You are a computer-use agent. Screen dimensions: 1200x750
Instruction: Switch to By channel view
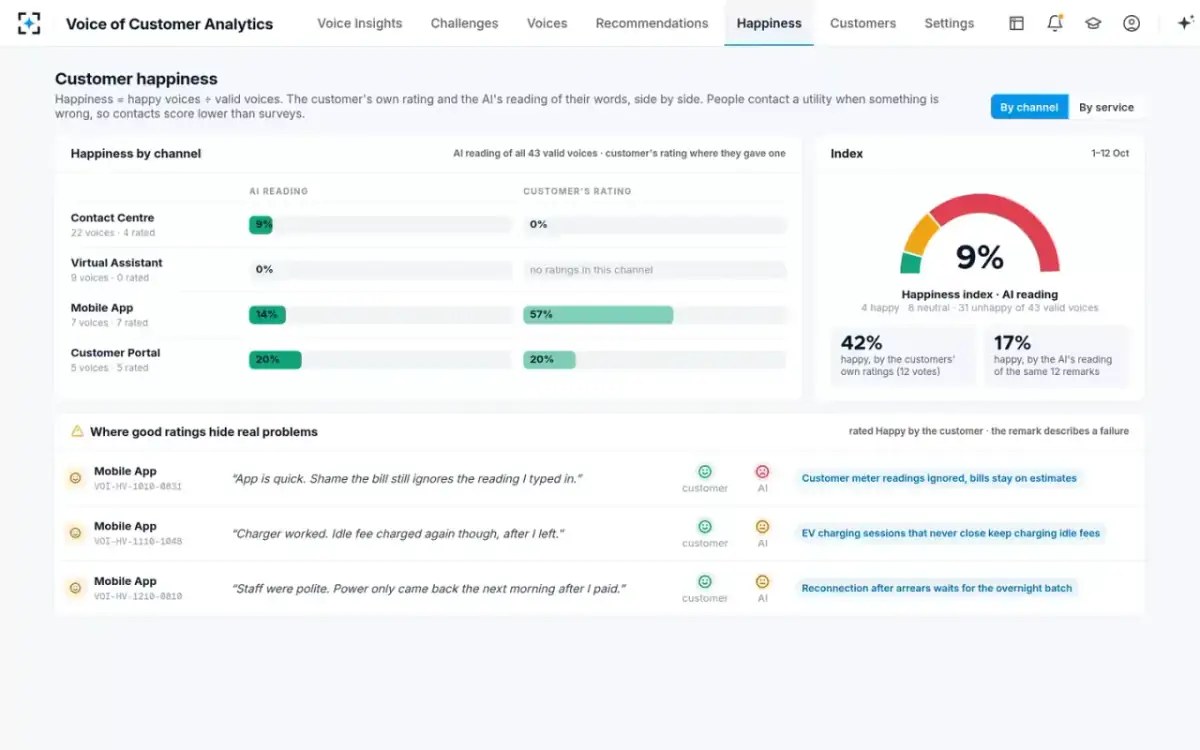click(1029, 107)
